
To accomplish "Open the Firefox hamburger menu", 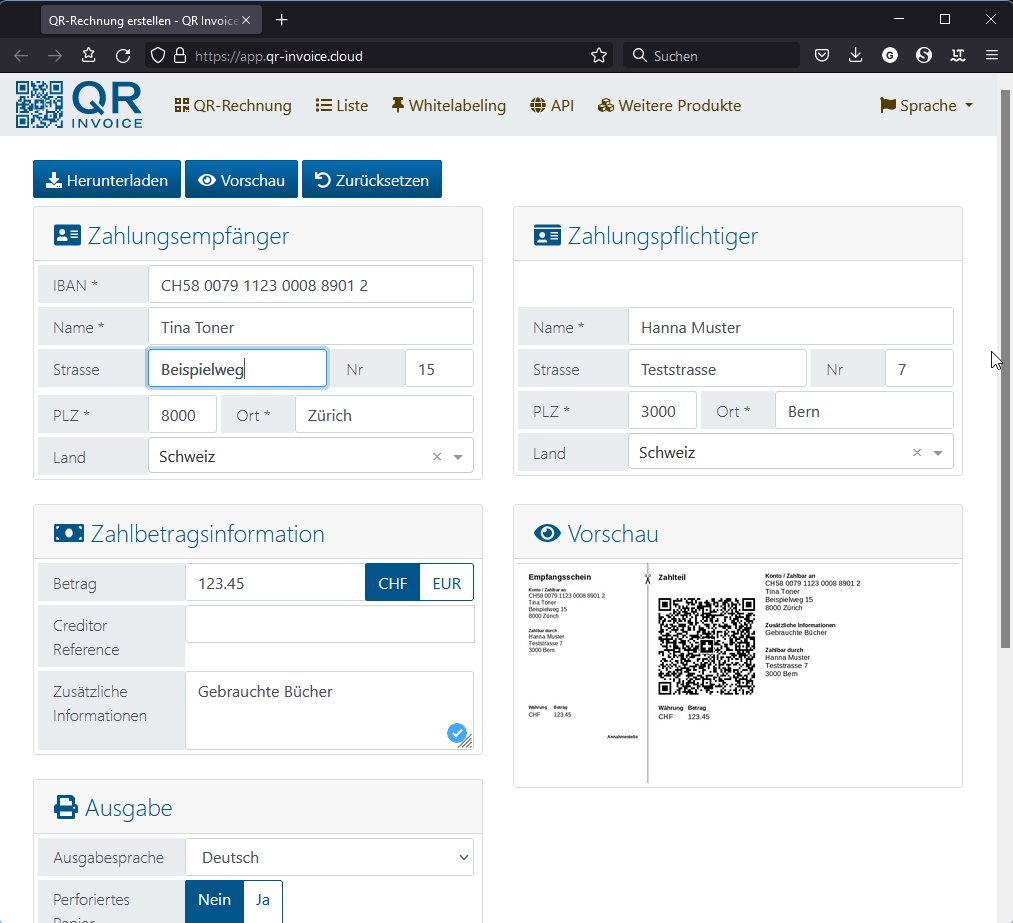I will coord(991,56).
